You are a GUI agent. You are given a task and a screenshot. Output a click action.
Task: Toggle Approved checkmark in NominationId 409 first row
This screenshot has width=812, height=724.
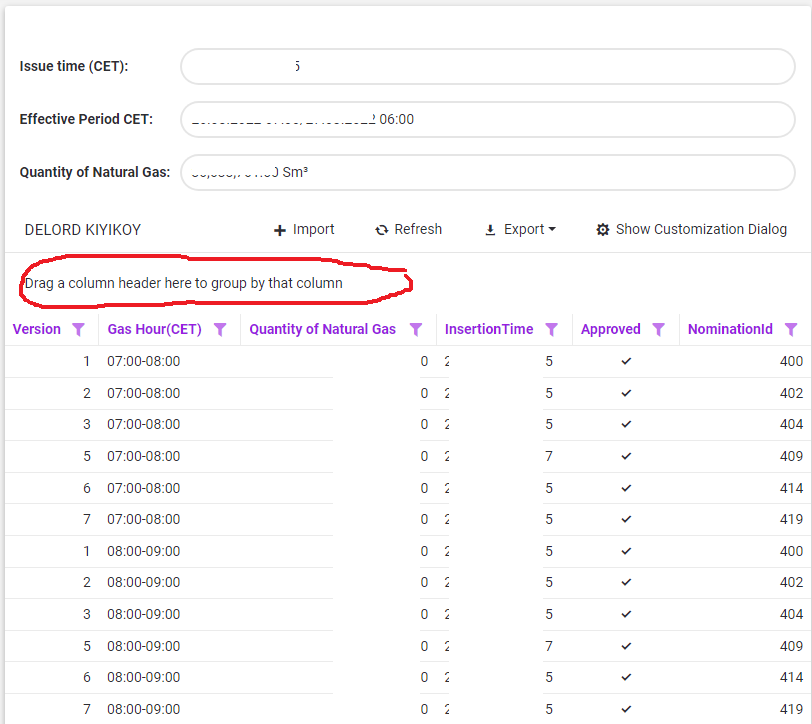click(626, 456)
